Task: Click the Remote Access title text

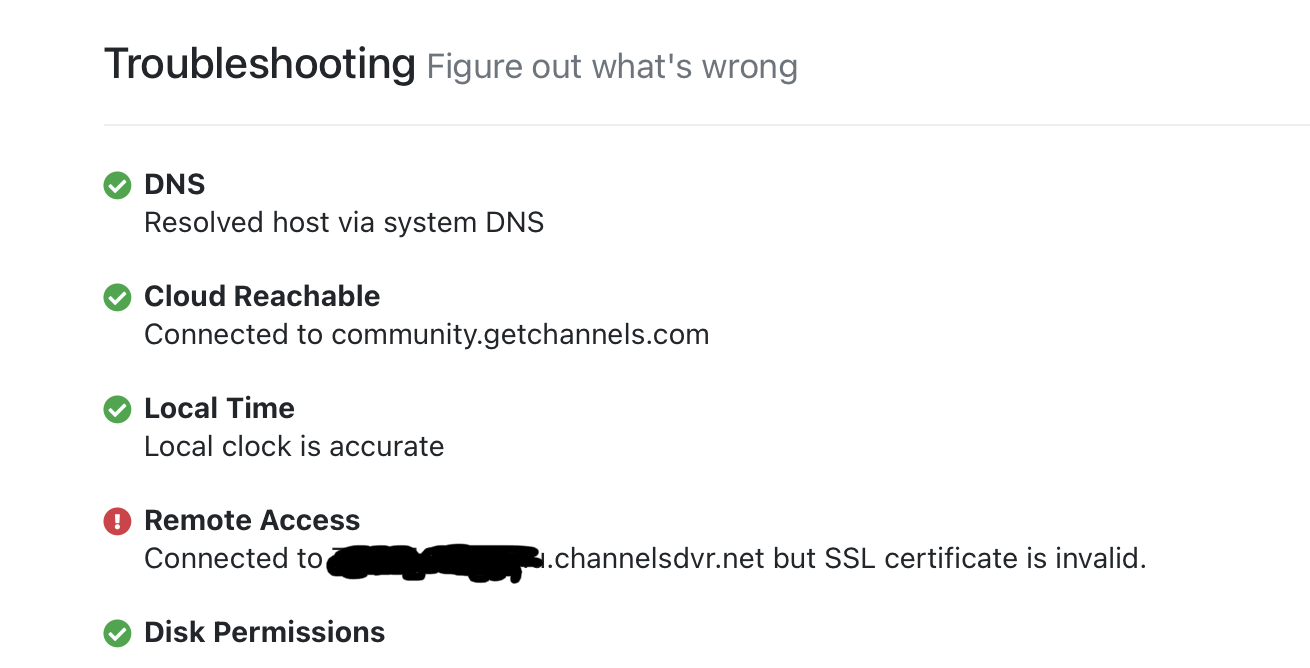Action: [x=252, y=521]
